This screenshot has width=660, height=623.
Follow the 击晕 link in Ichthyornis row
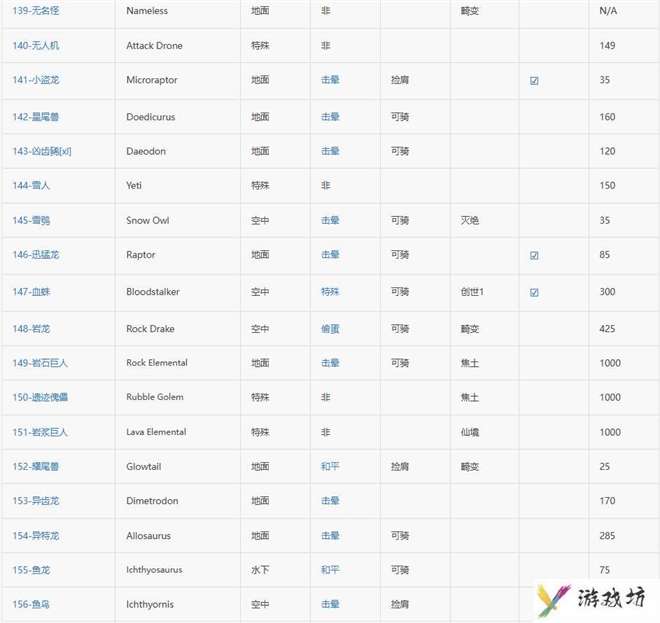330,604
